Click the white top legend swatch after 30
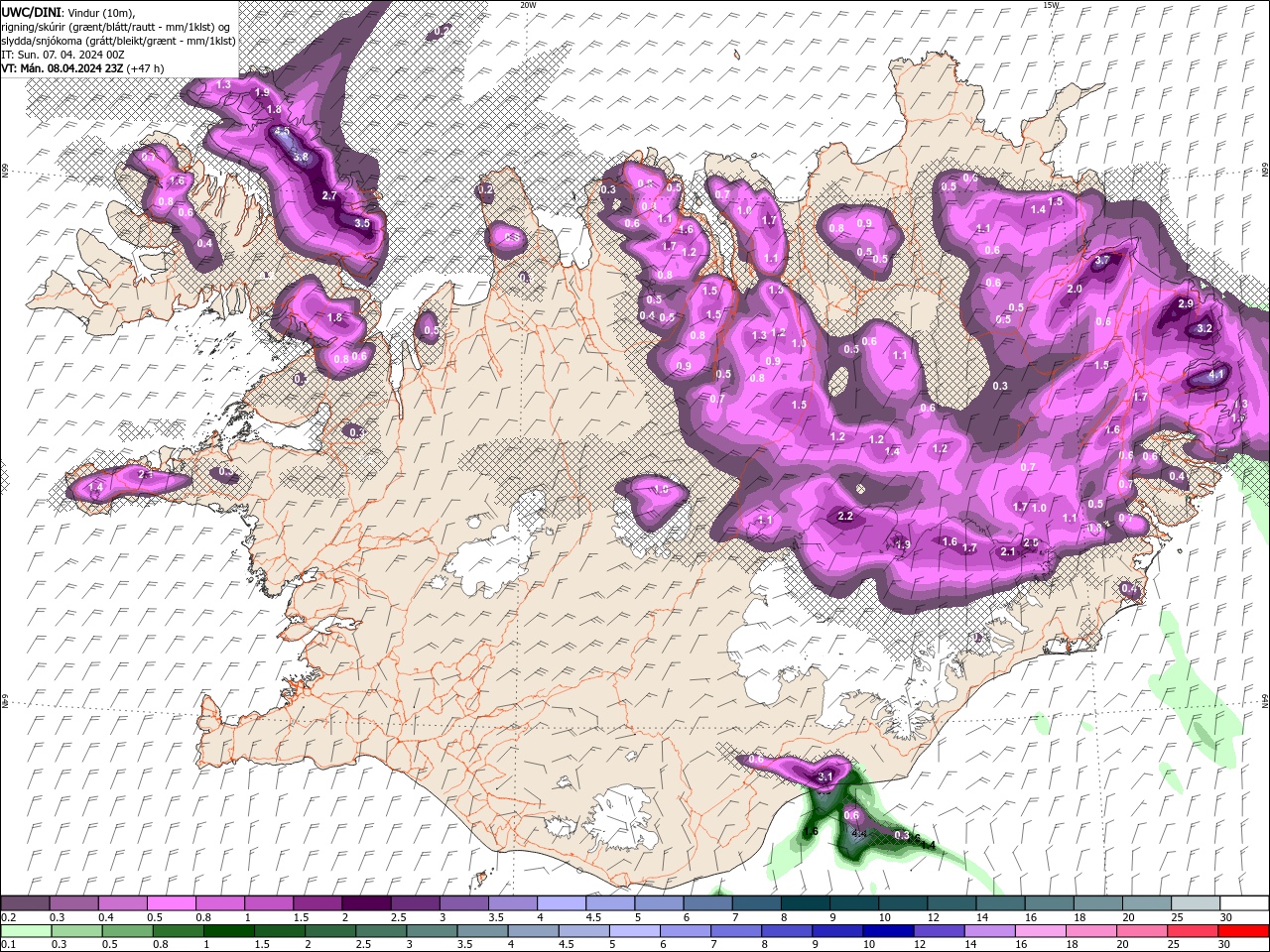Image resolution: width=1270 pixels, height=952 pixels. click(1243, 903)
